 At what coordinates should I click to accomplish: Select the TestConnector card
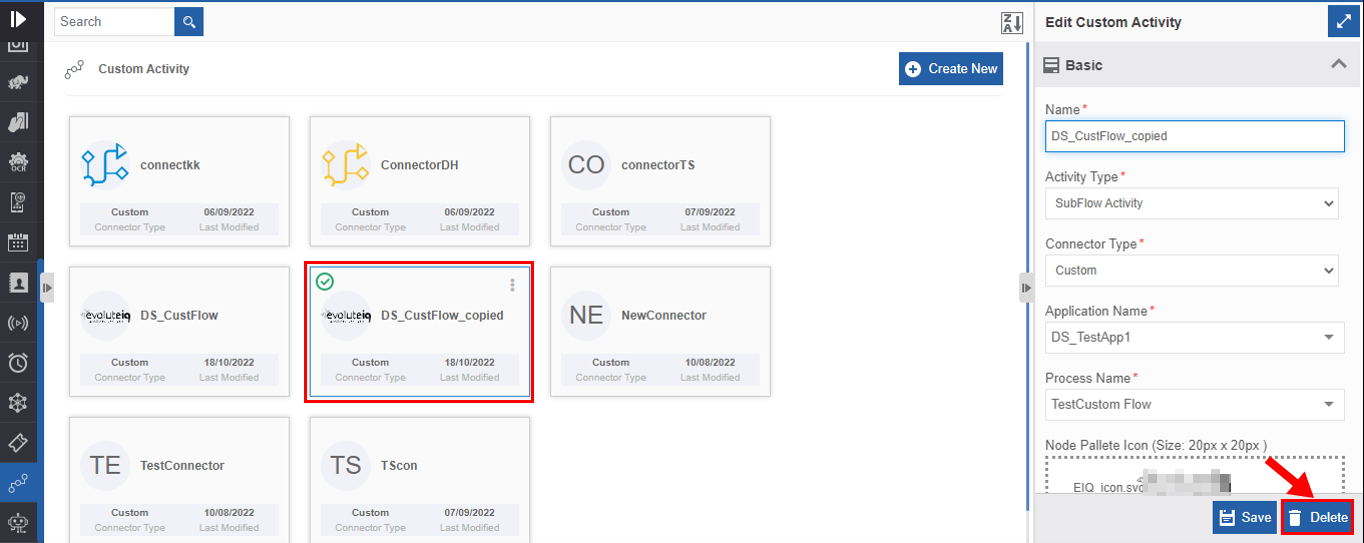tap(179, 480)
